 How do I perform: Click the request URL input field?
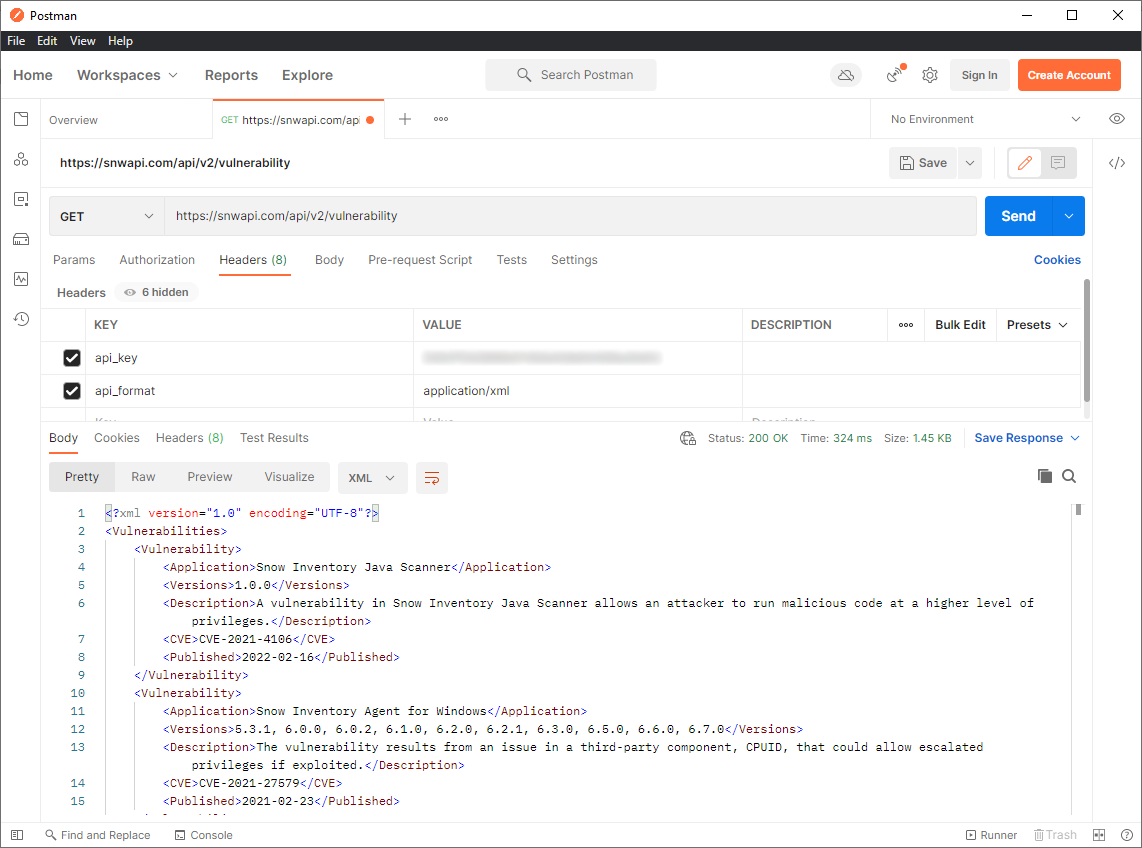pos(570,216)
